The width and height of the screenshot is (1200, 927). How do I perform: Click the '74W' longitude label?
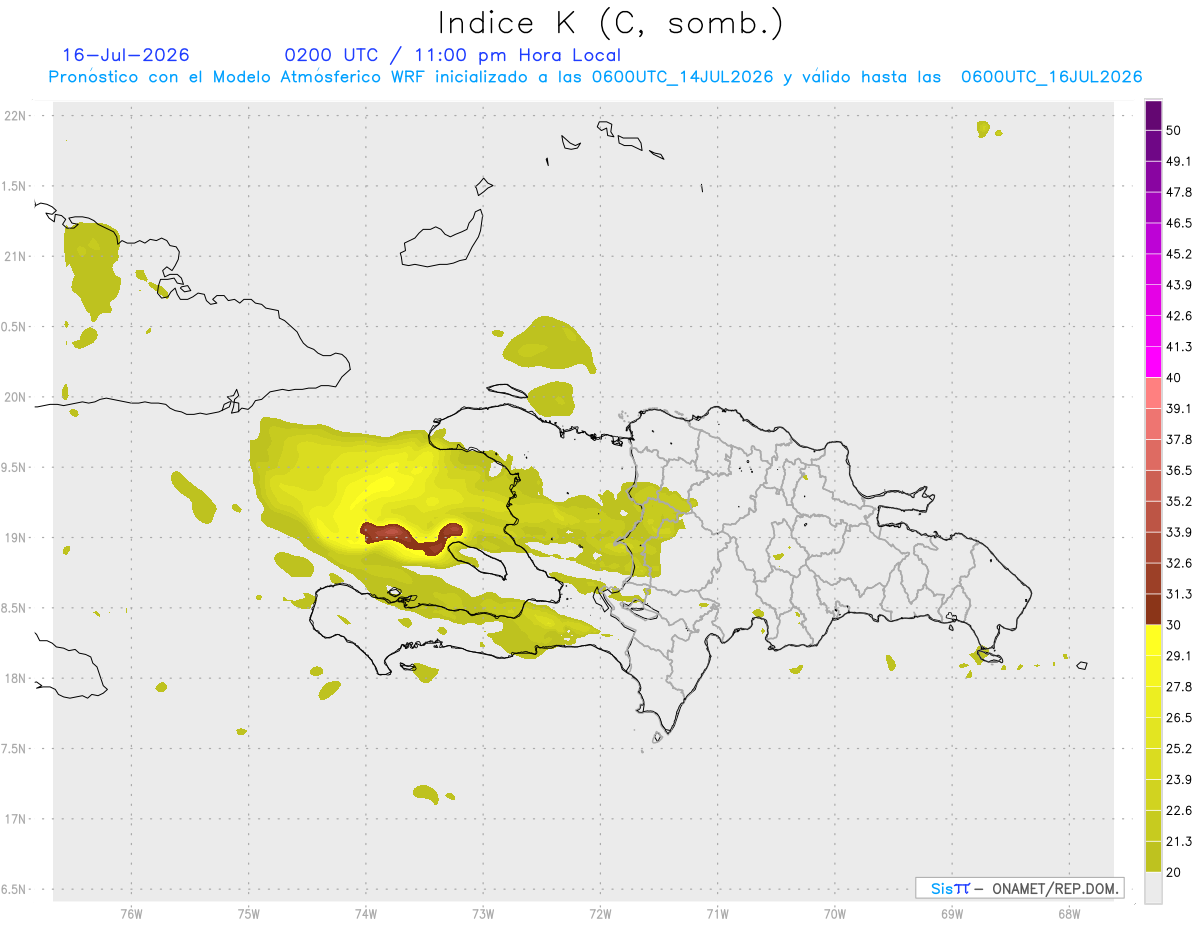click(365, 913)
